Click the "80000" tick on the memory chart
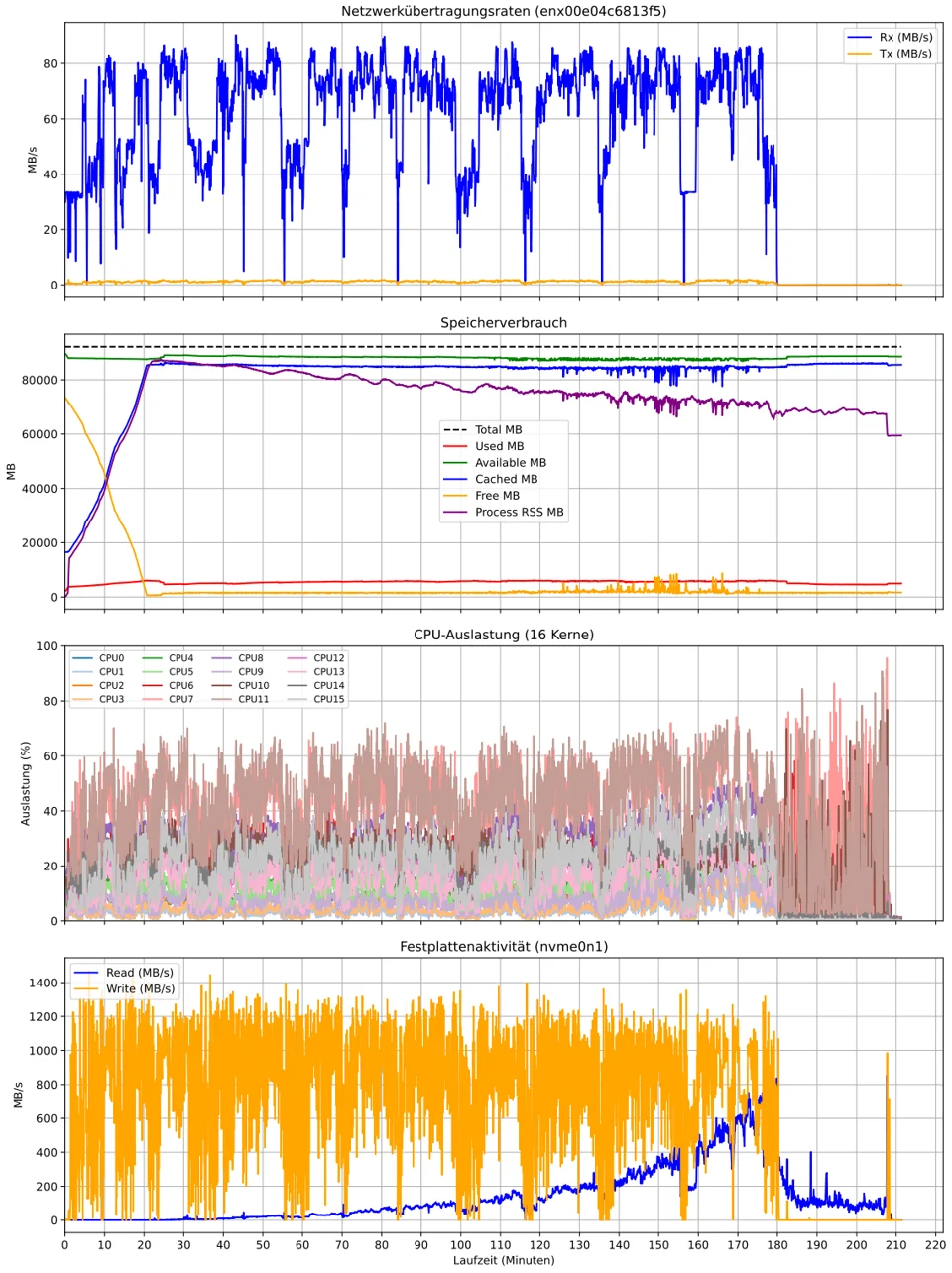This screenshot has width=952, height=1273. tap(41, 380)
